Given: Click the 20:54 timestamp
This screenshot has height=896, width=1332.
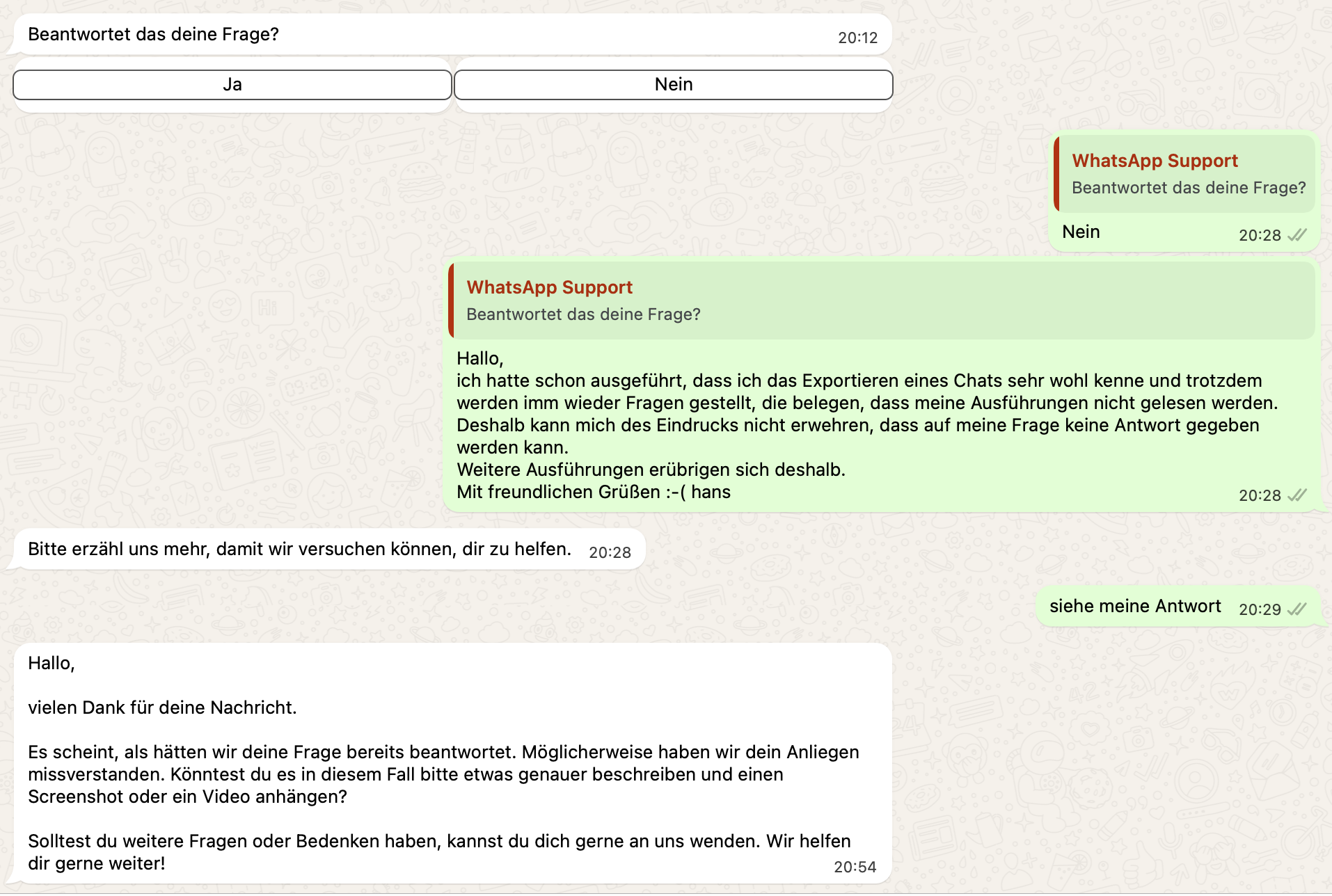Looking at the screenshot, I should tap(855, 867).
